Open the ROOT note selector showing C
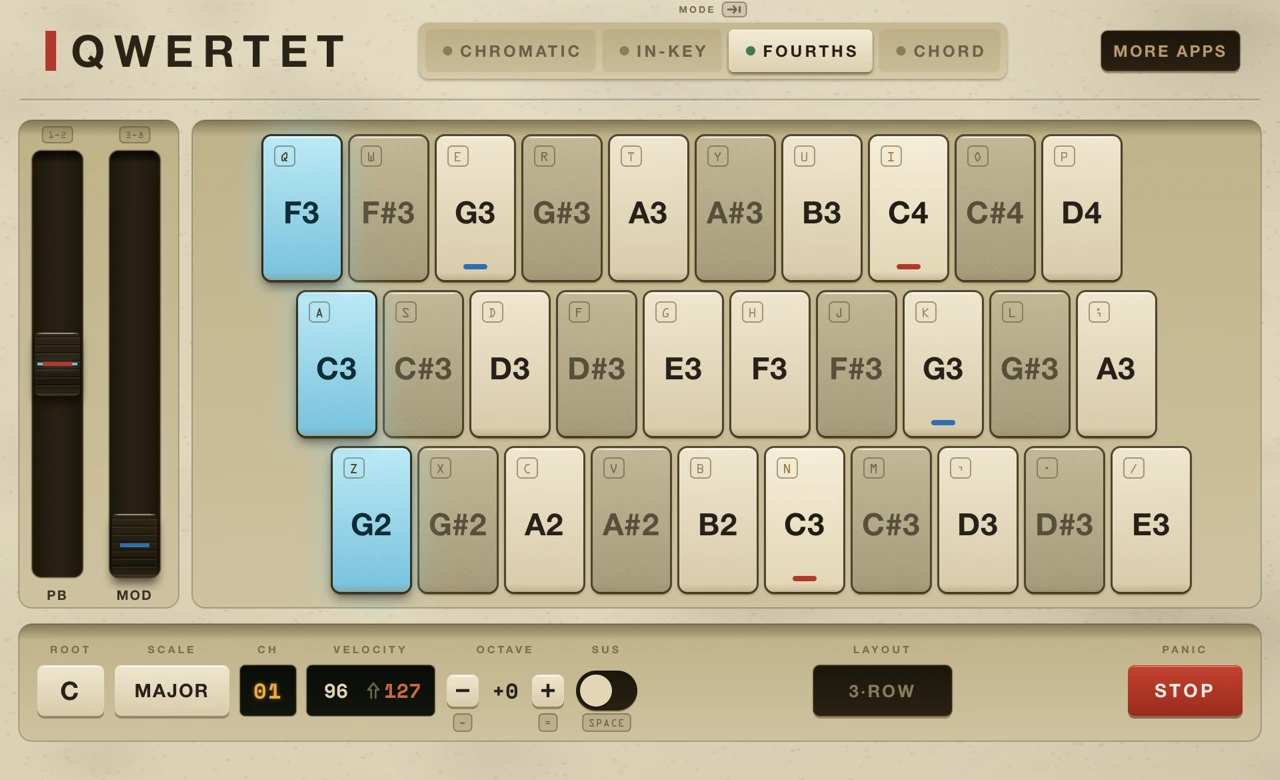1280x780 pixels. (70, 690)
